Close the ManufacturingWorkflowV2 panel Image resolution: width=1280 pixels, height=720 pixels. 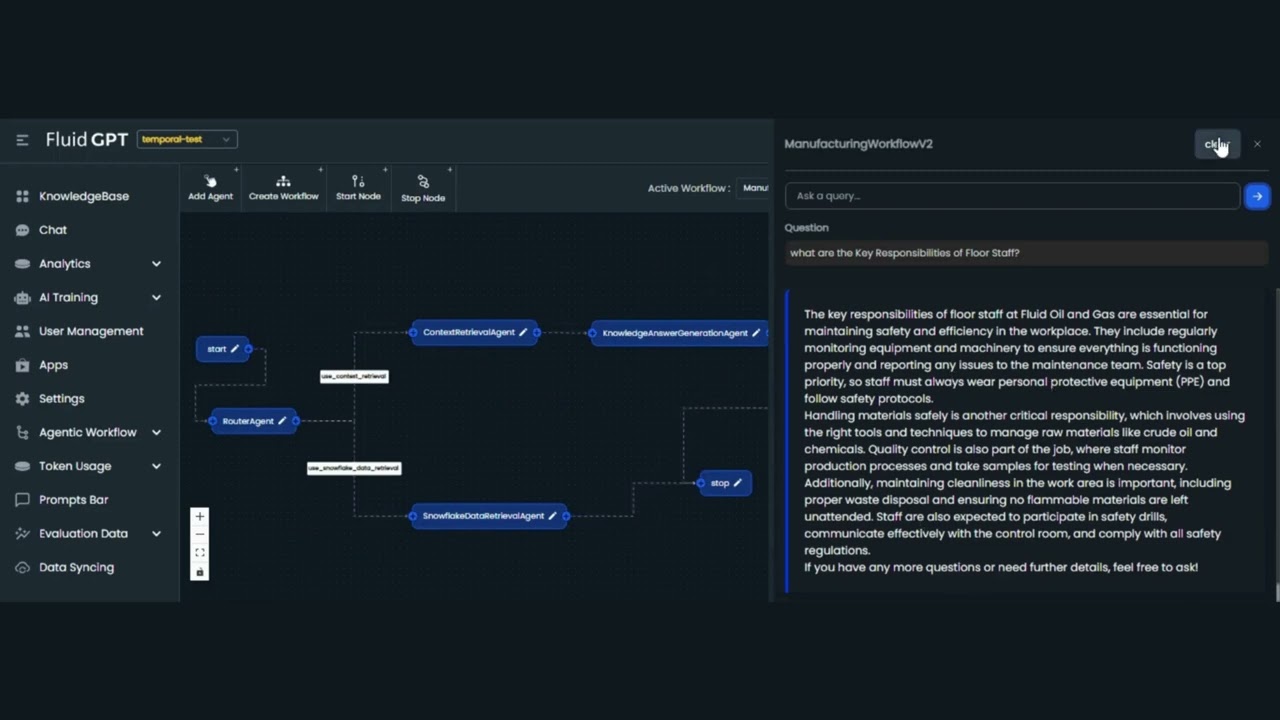[1257, 145]
